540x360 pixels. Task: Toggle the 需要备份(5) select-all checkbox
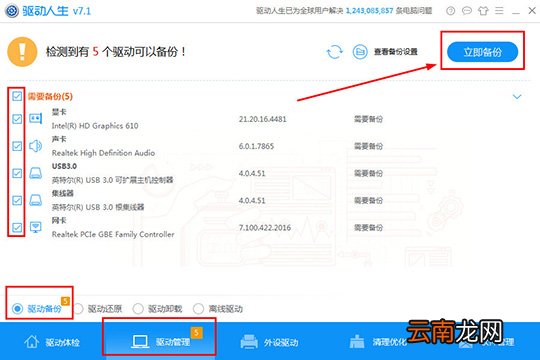(17, 96)
